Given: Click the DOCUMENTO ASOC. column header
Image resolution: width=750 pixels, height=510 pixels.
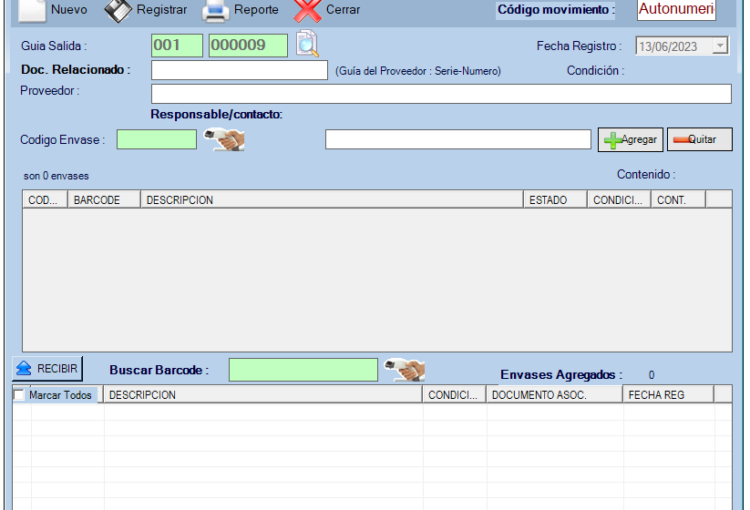Looking at the screenshot, I should tap(553, 395).
